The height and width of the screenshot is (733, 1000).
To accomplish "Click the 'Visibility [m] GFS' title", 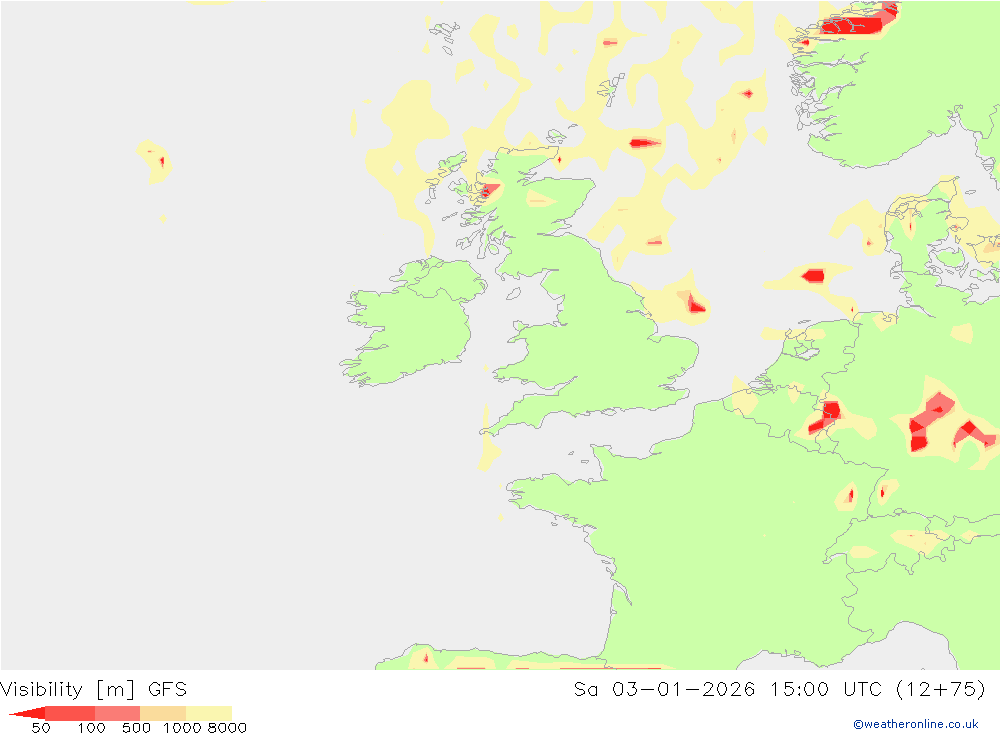I will pyautogui.click(x=94, y=690).
